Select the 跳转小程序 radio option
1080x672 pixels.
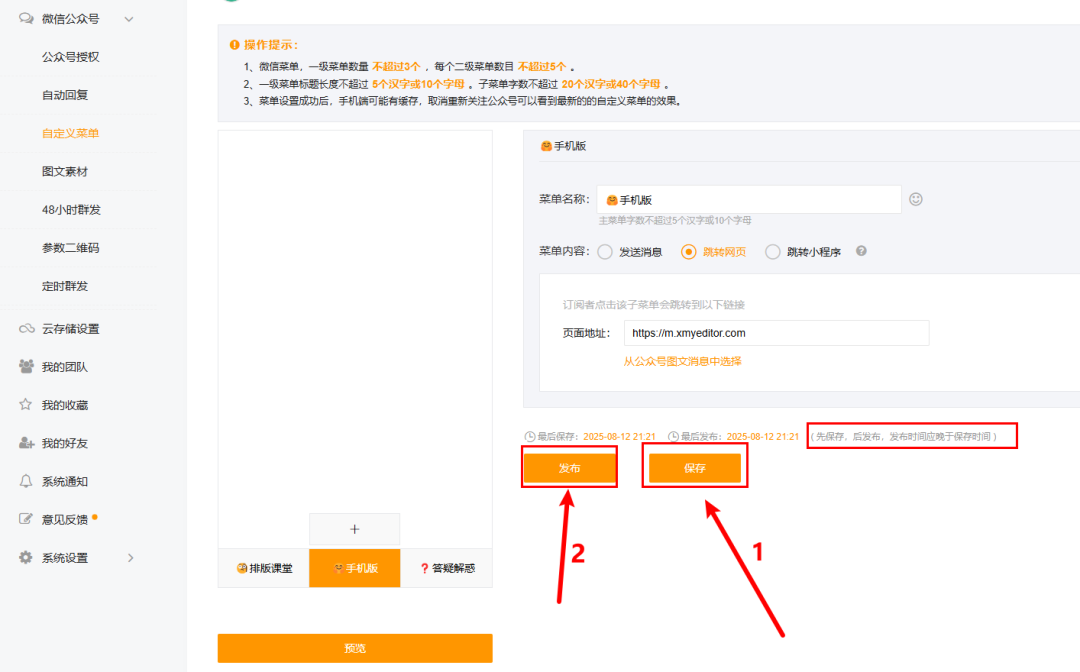pyautogui.click(x=772, y=252)
